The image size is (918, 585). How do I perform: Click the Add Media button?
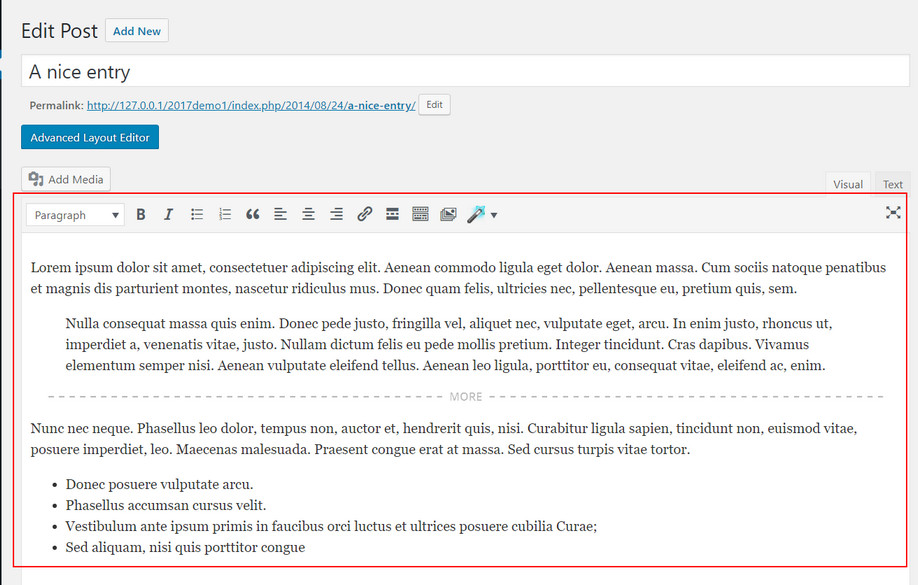[x=66, y=179]
